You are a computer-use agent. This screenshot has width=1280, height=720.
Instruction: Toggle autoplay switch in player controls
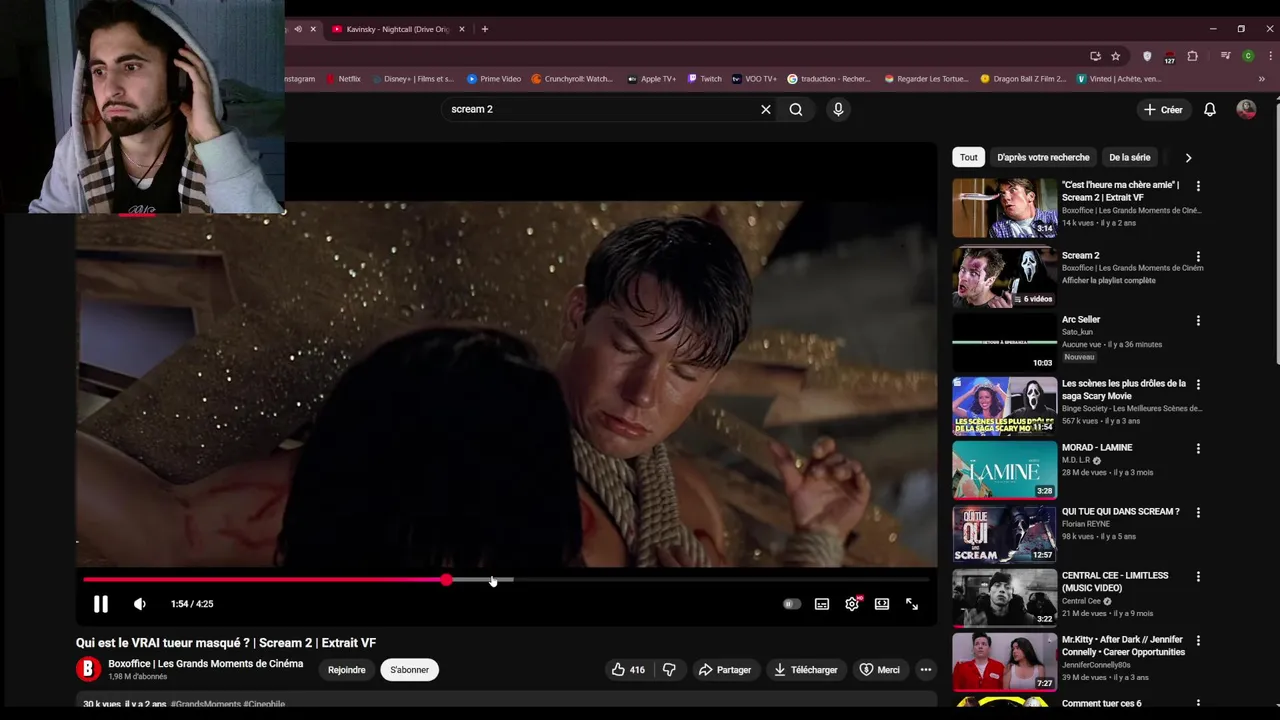(x=791, y=604)
